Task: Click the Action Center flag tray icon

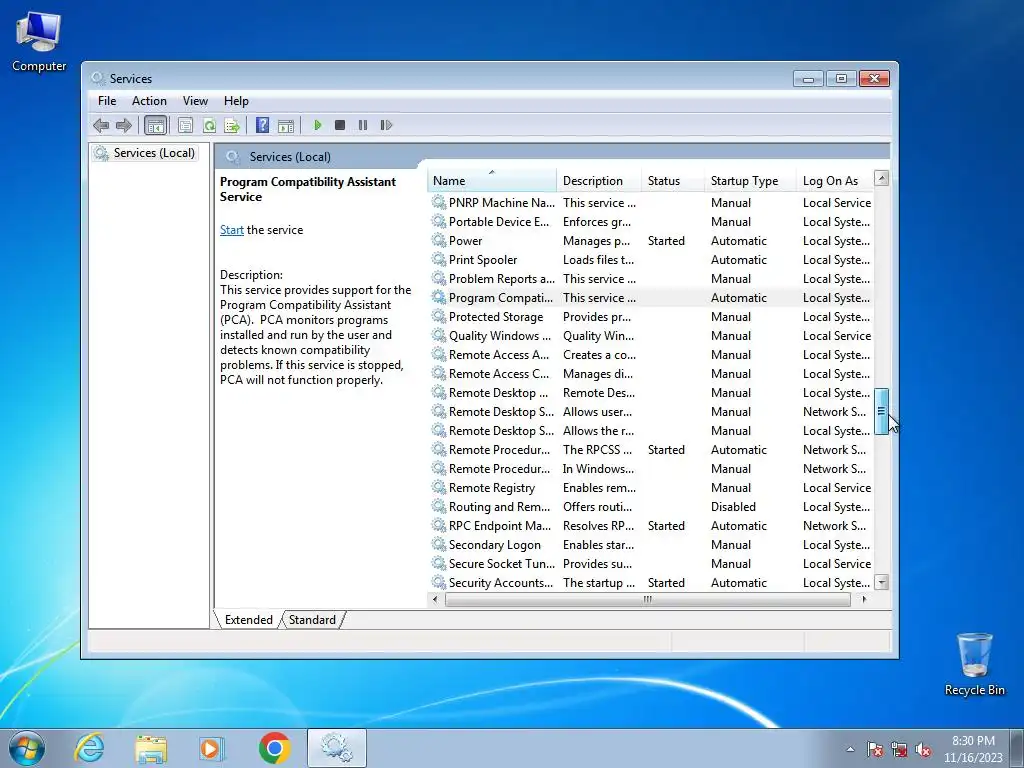Action: pyautogui.click(x=874, y=750)
